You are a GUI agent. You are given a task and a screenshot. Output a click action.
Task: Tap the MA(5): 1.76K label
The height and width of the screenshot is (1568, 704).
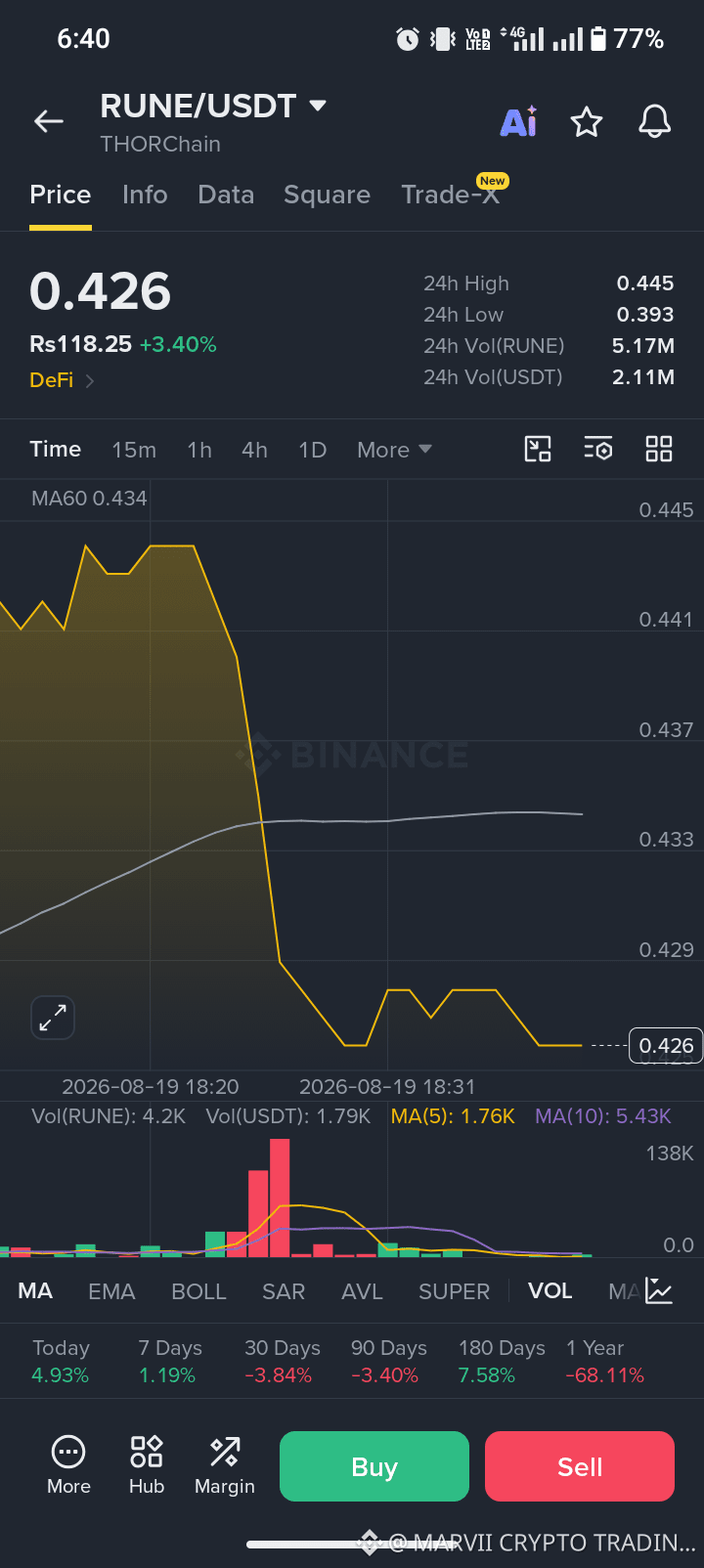click(x=453, y=1116)
